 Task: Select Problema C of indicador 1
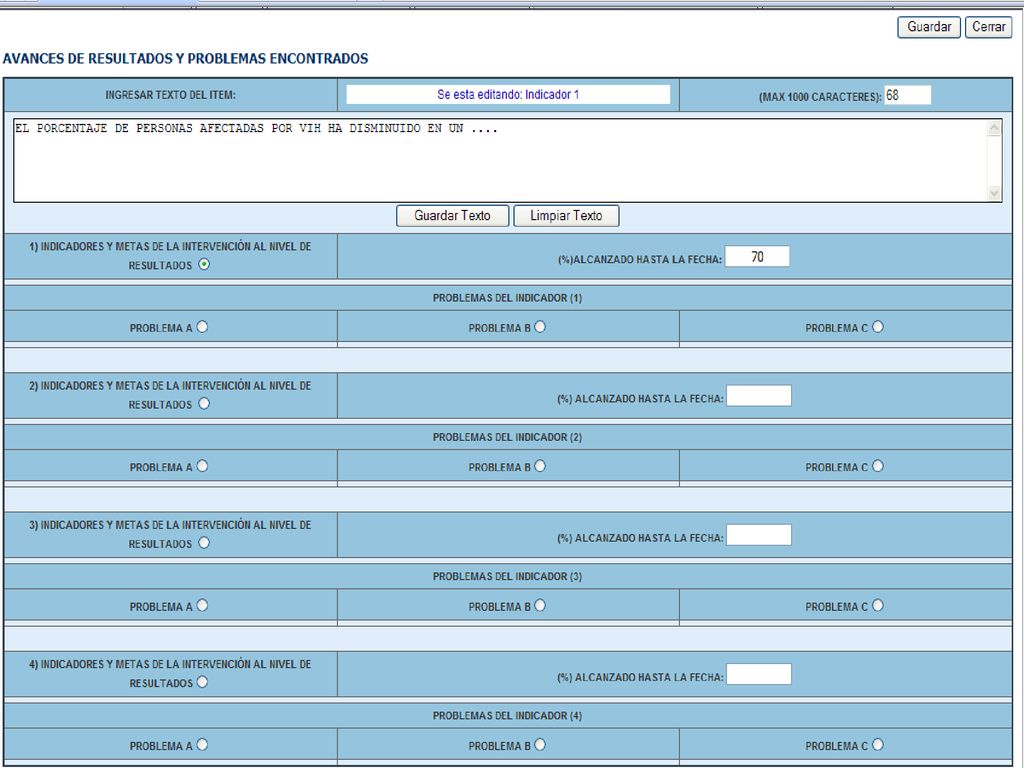coord(877,327)
